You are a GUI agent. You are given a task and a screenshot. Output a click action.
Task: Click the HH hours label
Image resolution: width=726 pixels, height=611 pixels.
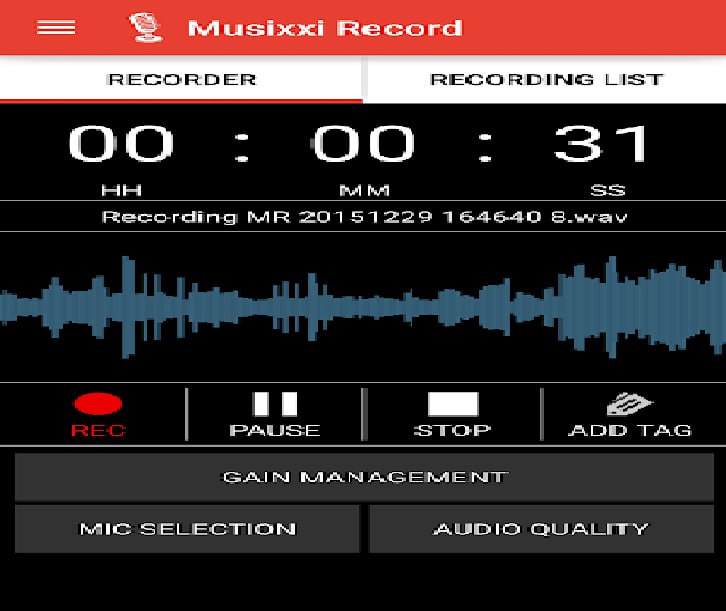[121, 190]
